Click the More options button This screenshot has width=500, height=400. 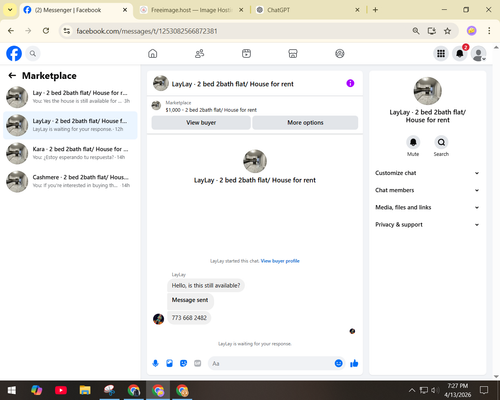305,123
